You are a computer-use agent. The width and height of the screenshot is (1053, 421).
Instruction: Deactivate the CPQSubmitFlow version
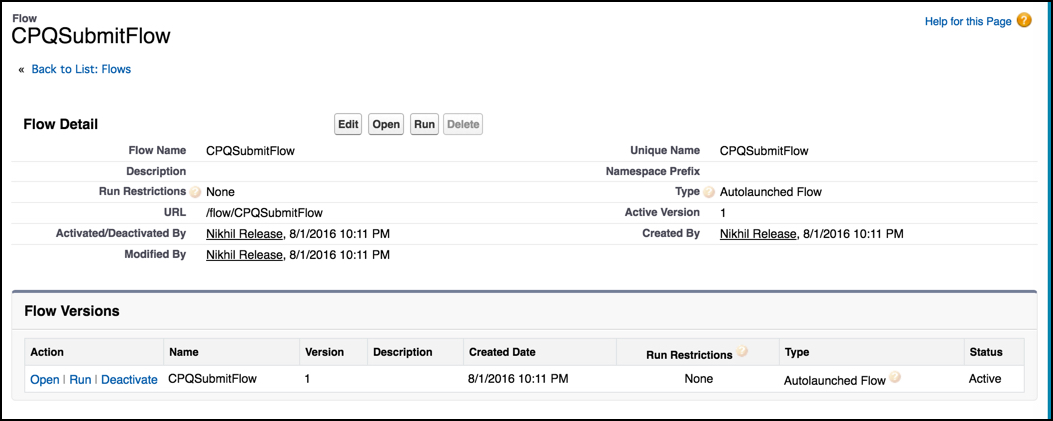[129, 379]
